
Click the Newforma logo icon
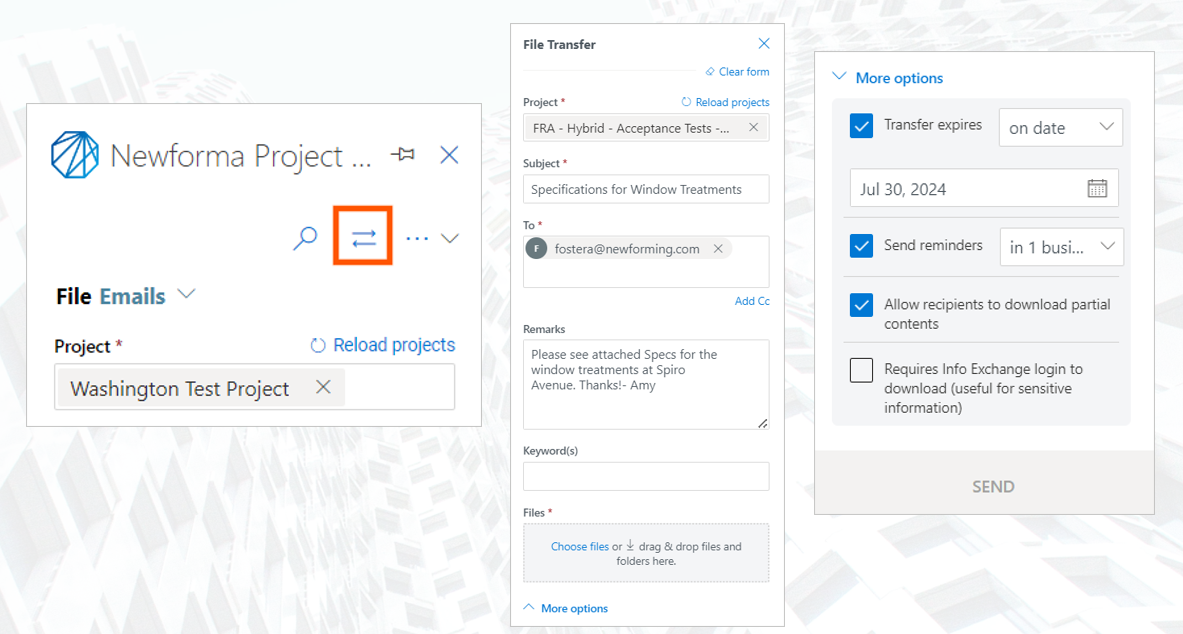tap(75, 156)
